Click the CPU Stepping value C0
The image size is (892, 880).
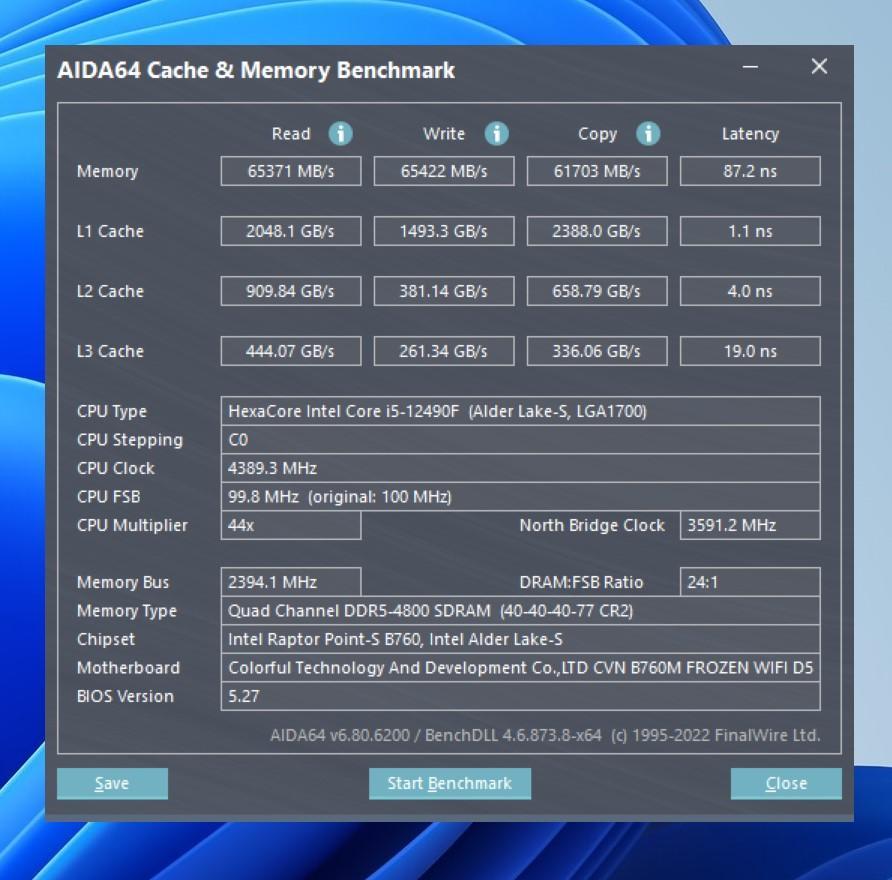(x=521, y=440)
